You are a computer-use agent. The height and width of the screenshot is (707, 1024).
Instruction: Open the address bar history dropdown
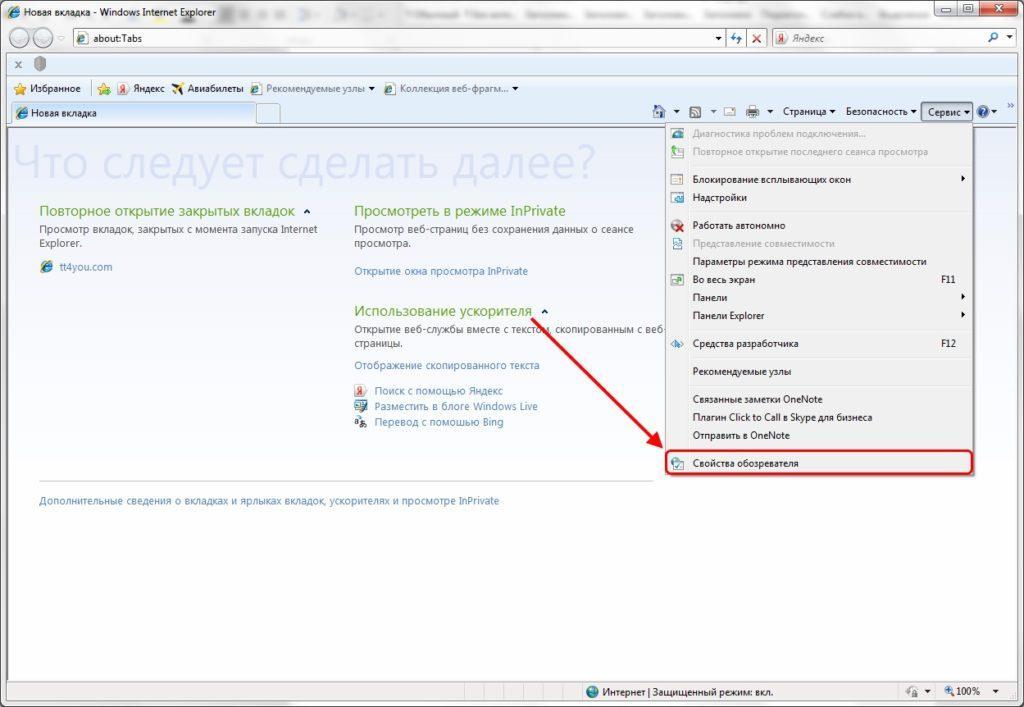click(718, 39)
